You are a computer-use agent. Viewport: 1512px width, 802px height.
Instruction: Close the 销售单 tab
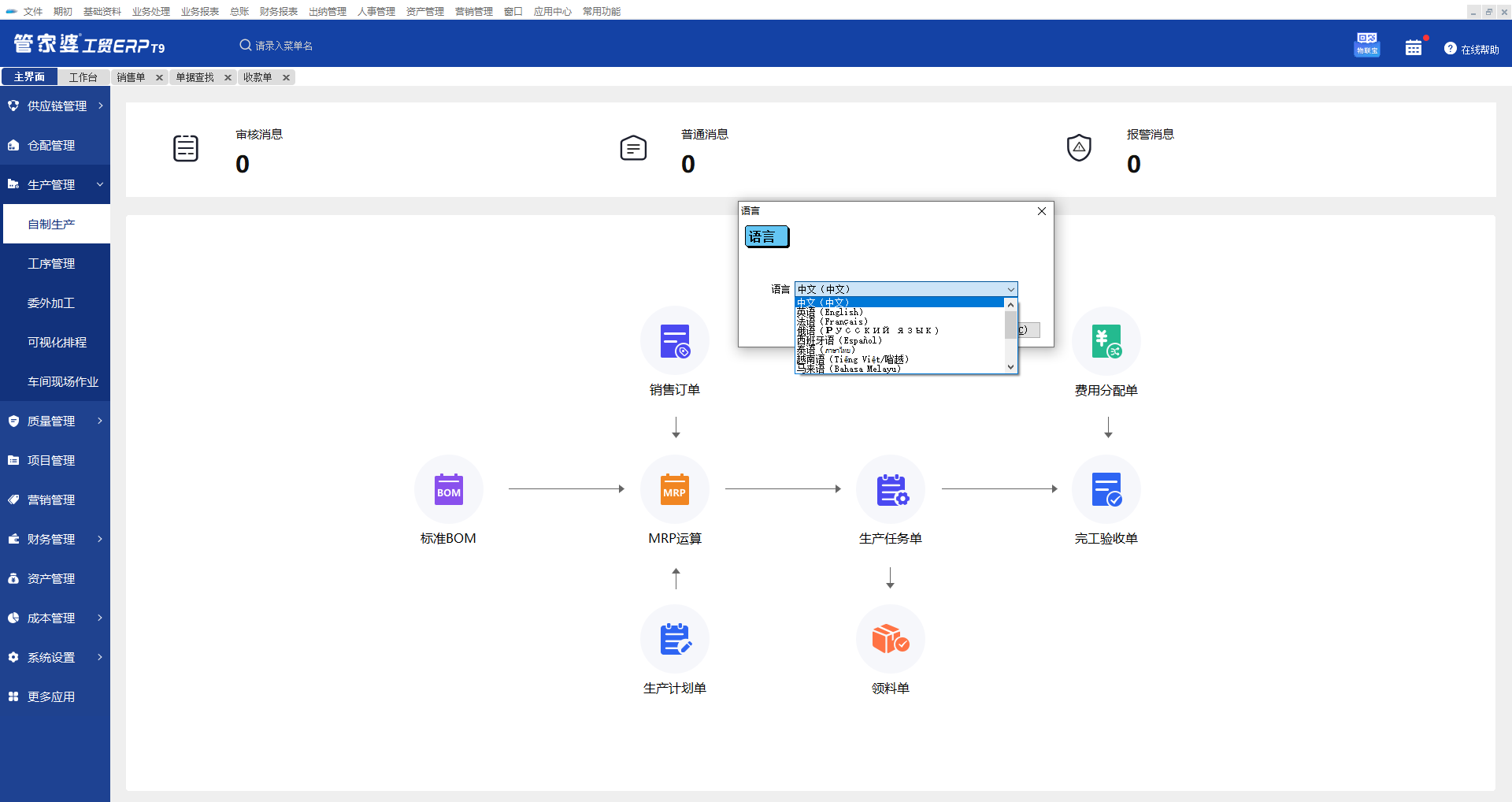(159, 77)
